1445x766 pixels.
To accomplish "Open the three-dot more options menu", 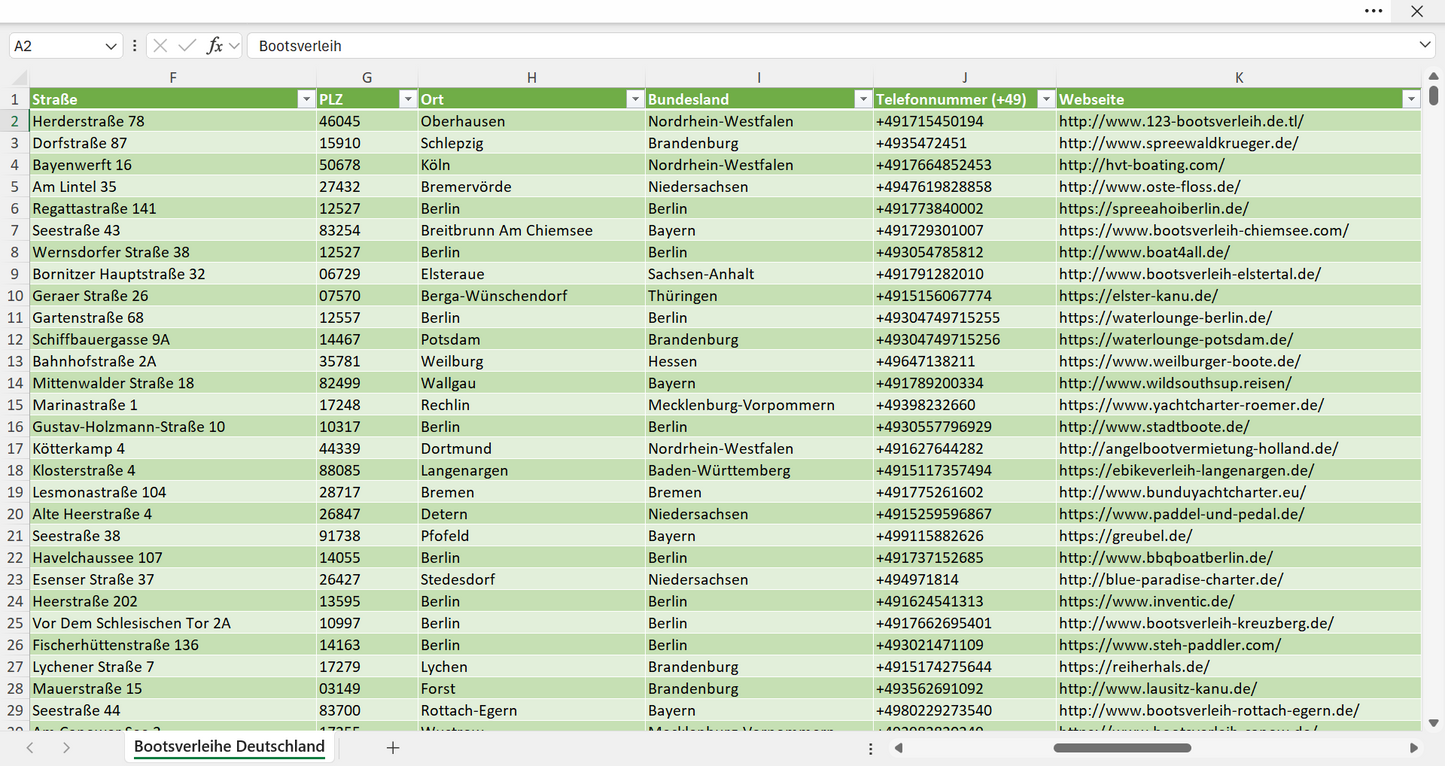I will 1374,11.
